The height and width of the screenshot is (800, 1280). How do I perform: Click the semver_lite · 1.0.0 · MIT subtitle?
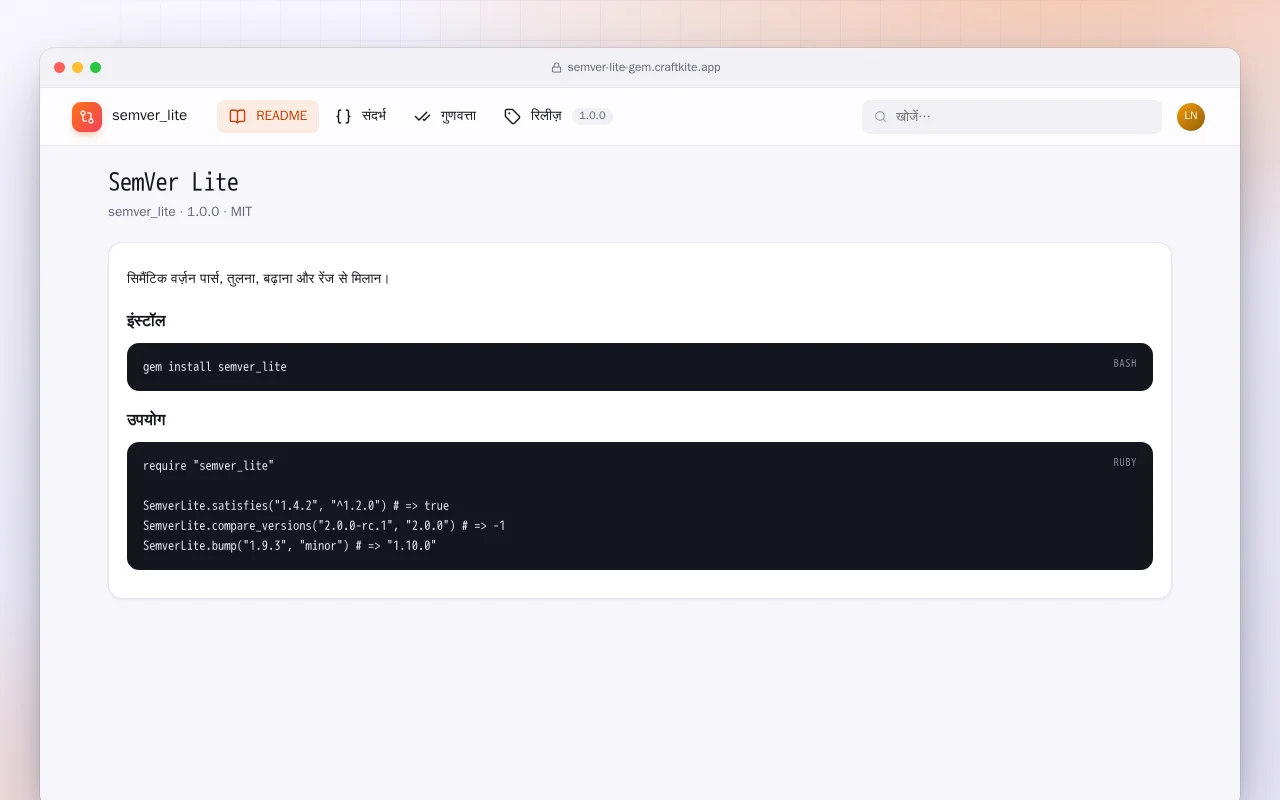(x=180, y=212)
